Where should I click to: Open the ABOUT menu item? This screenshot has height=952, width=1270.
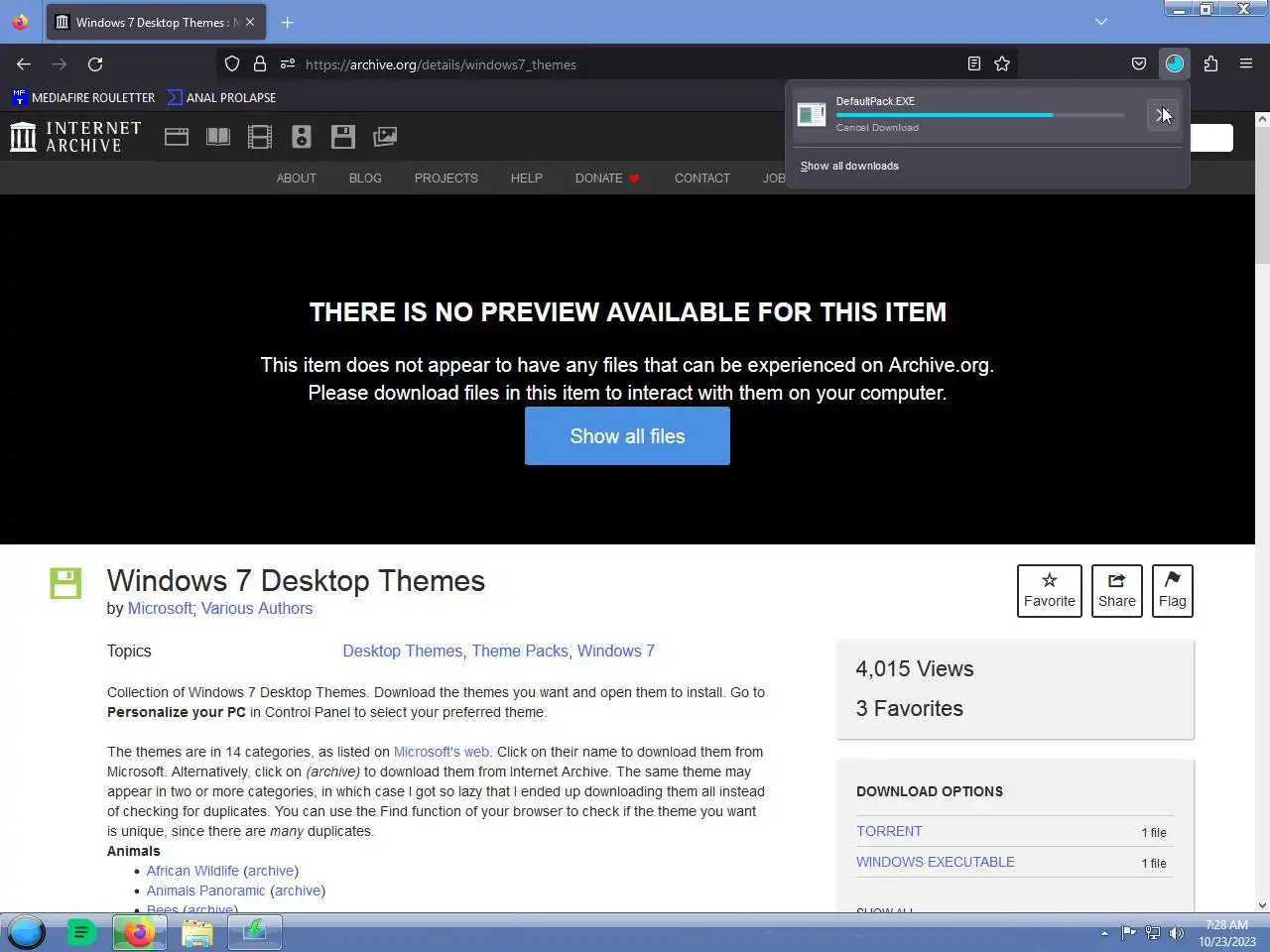pyautogui.click(x=297, y=178)
